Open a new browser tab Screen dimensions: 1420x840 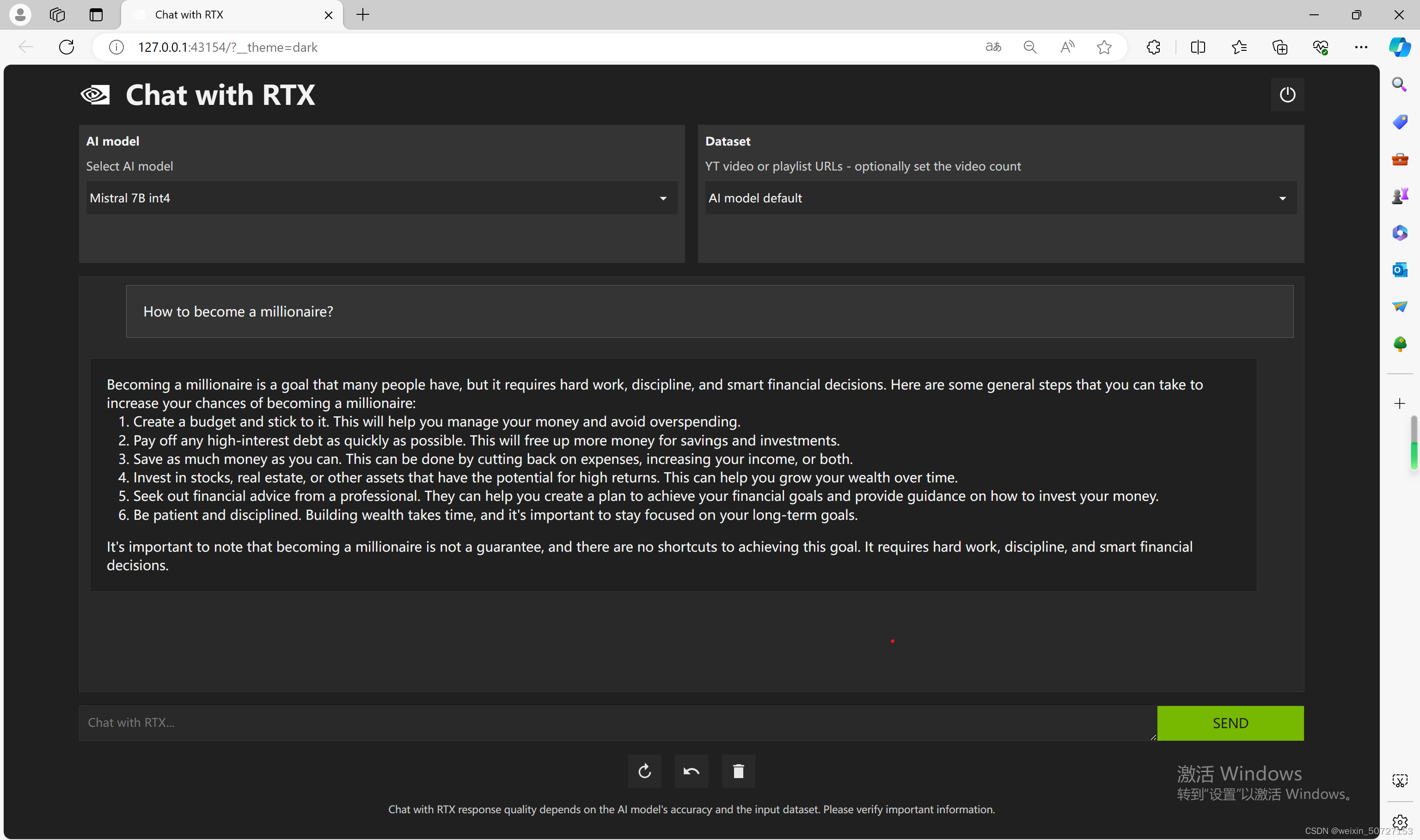pyautogui.click(x=363, y=15)
